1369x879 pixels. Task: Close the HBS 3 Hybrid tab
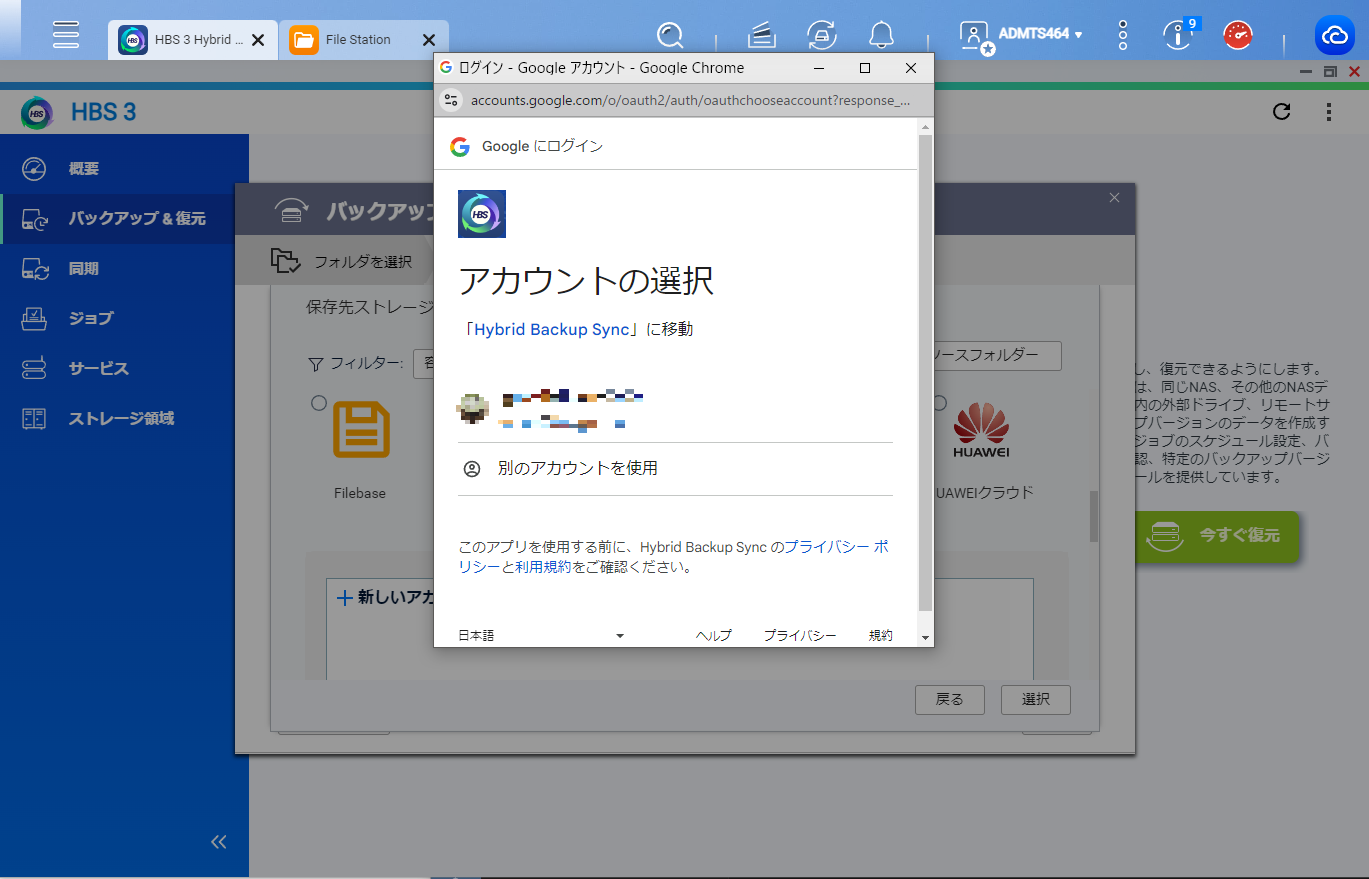pos(258,40)
